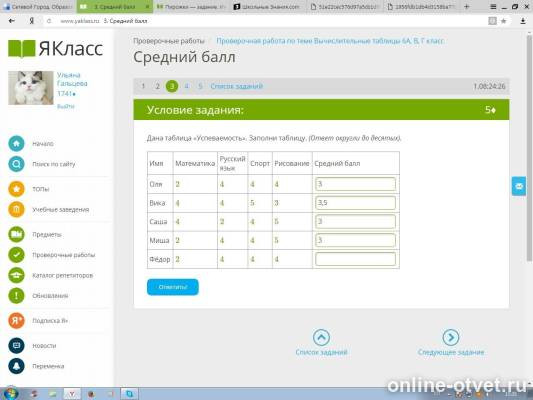Image resolution: width=533 pixels, height=400 pixels.
Task: Click the blue Ответить button
Action: click(x=173, y=287)
